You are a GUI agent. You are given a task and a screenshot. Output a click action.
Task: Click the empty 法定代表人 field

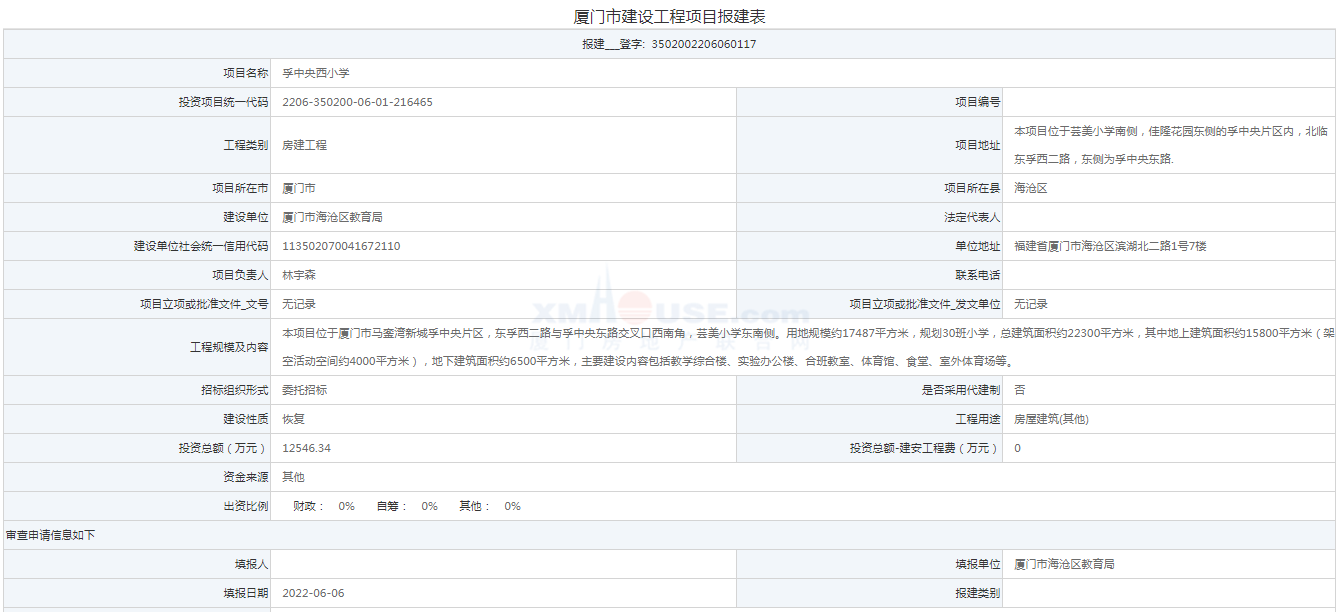(1170, 217)
